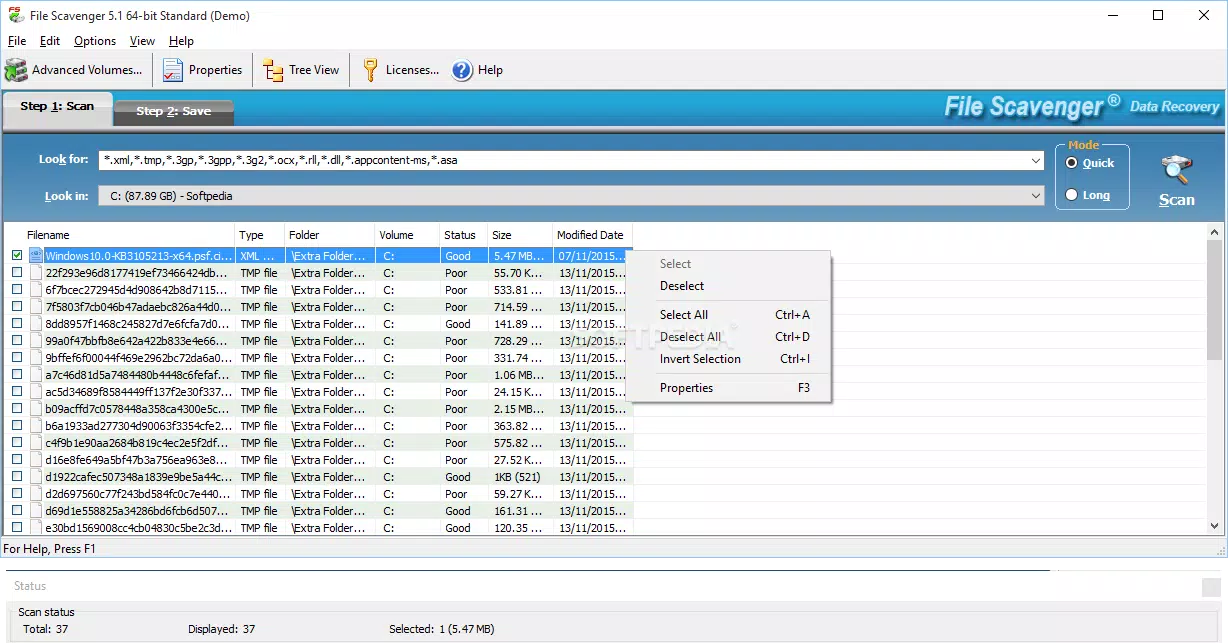The height and width of the screenshot is (643, 1228).
Task: Open Properties from the toolbar
Action: [x=202, y=70]
